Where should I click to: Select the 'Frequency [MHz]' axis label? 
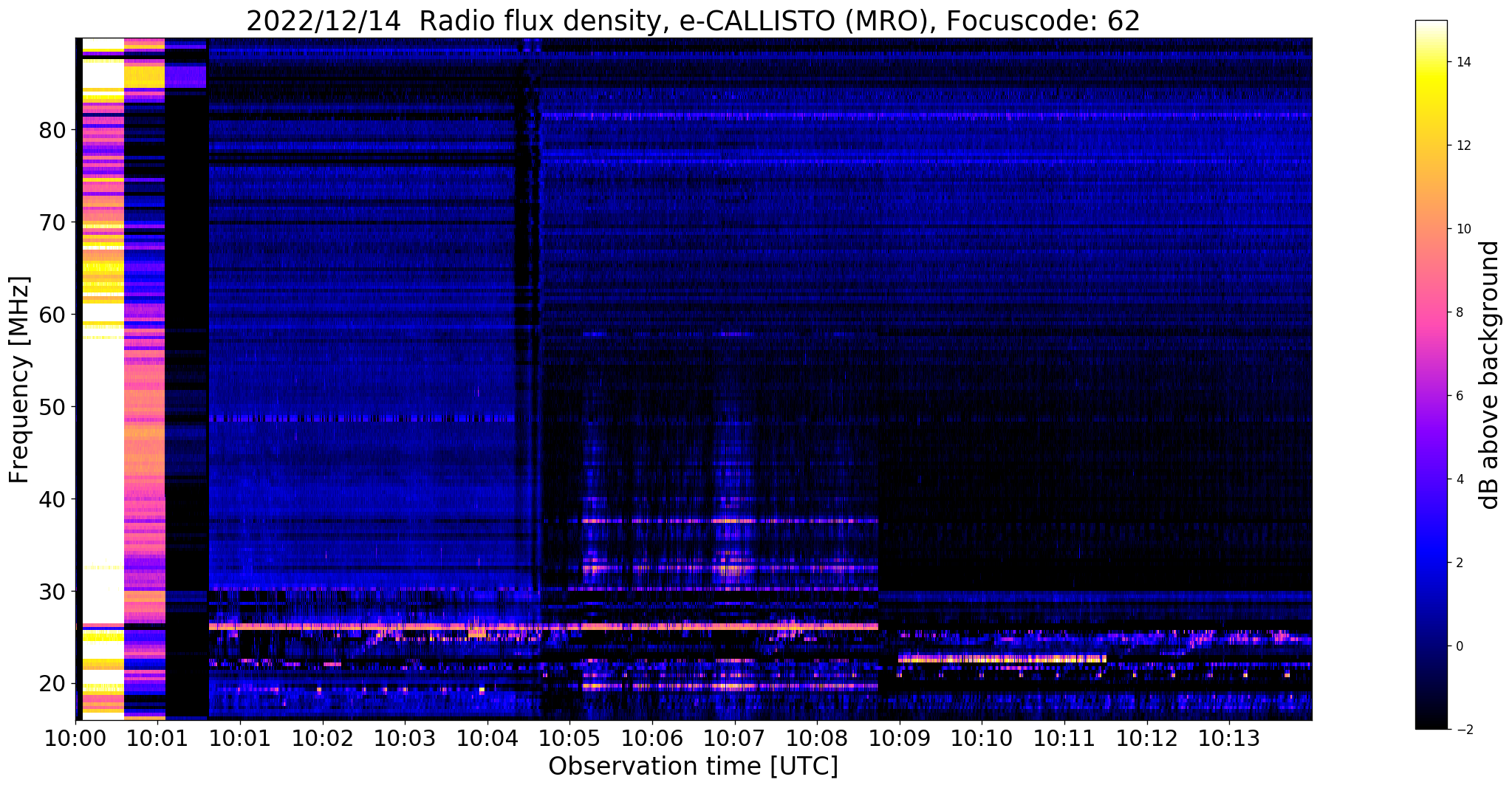pyautogui.click(x=19, y=380)
